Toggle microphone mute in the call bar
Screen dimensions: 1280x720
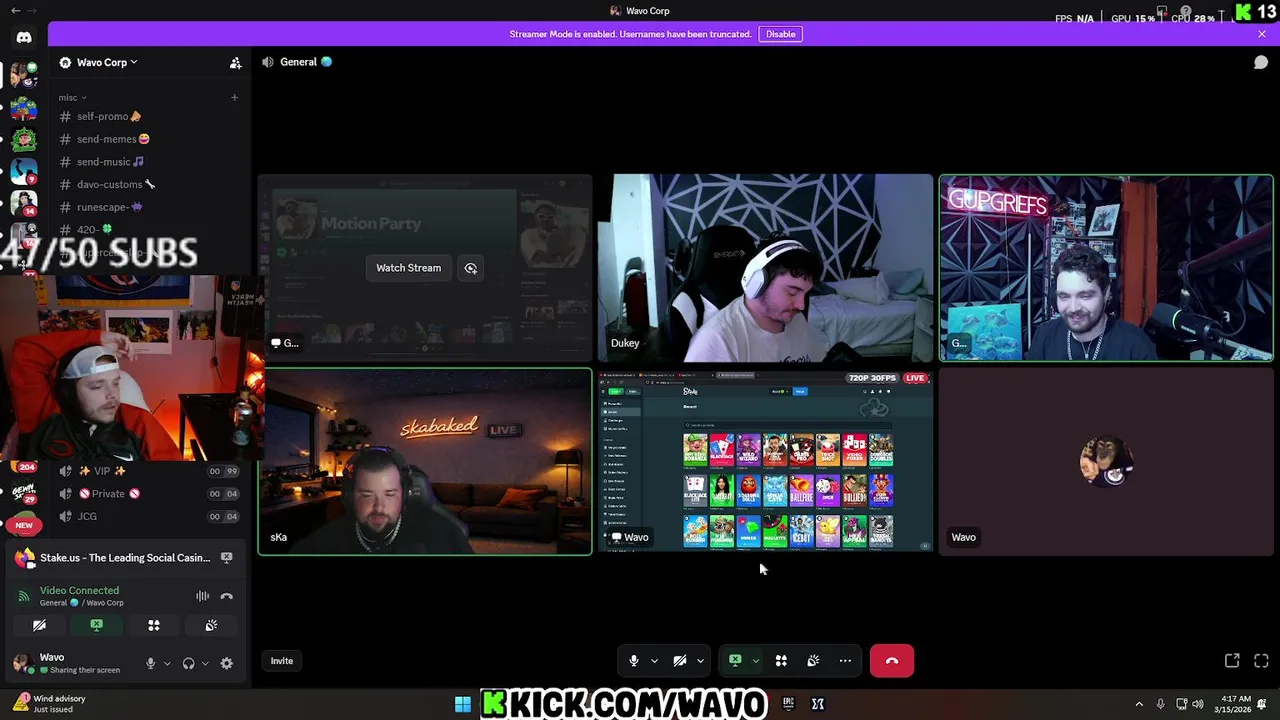click(x=633, y=661)
